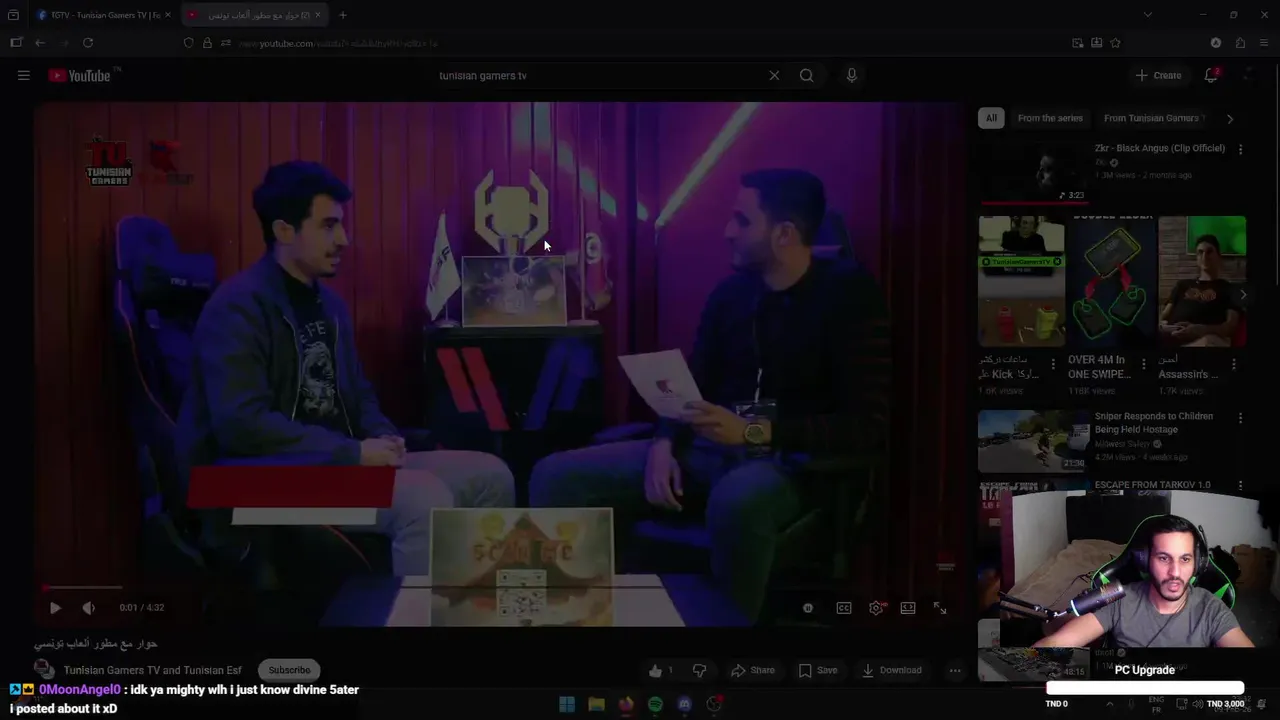Bookmark this page with the star
The image size is (1280, 720).
(x=1115, y=43)
